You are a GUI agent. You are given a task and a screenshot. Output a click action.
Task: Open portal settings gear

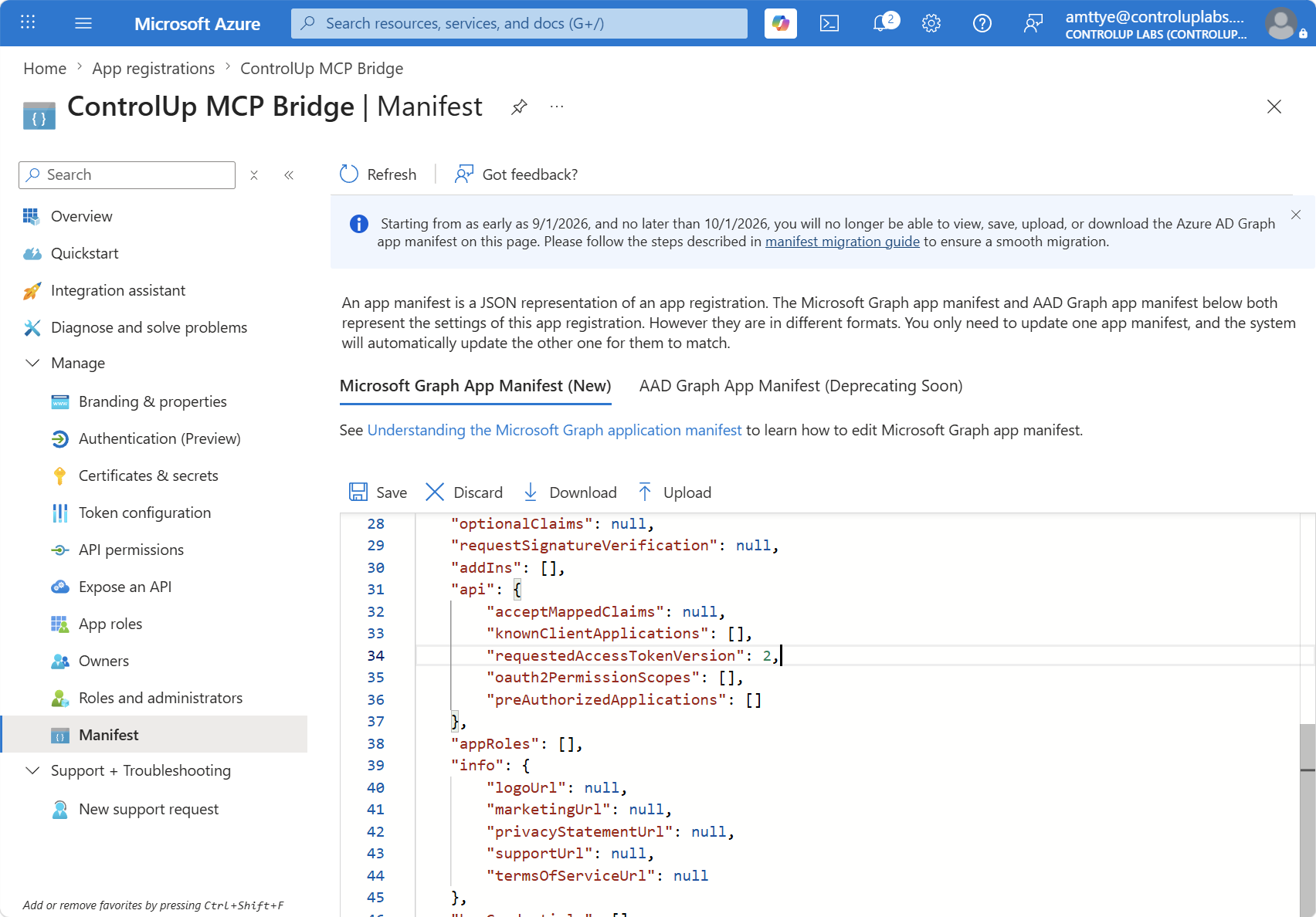pos(931,23)
